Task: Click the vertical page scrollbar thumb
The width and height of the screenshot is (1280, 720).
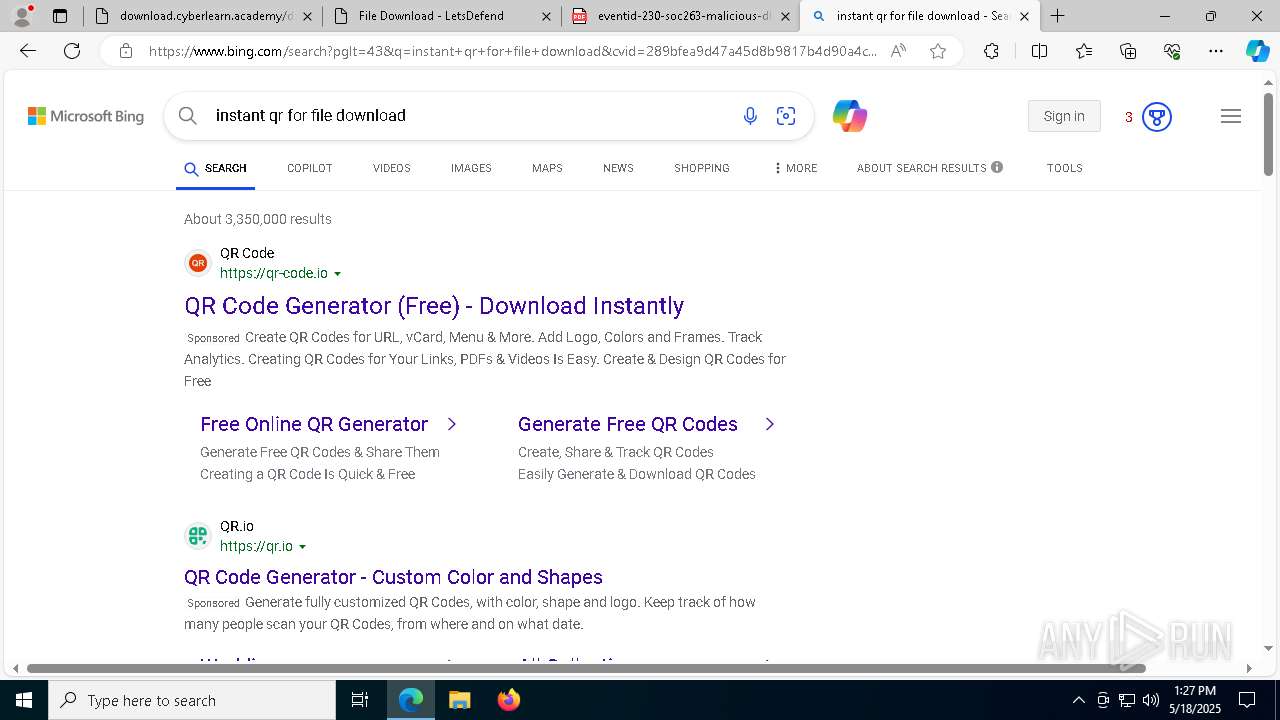Action: tap(1268, 134)
